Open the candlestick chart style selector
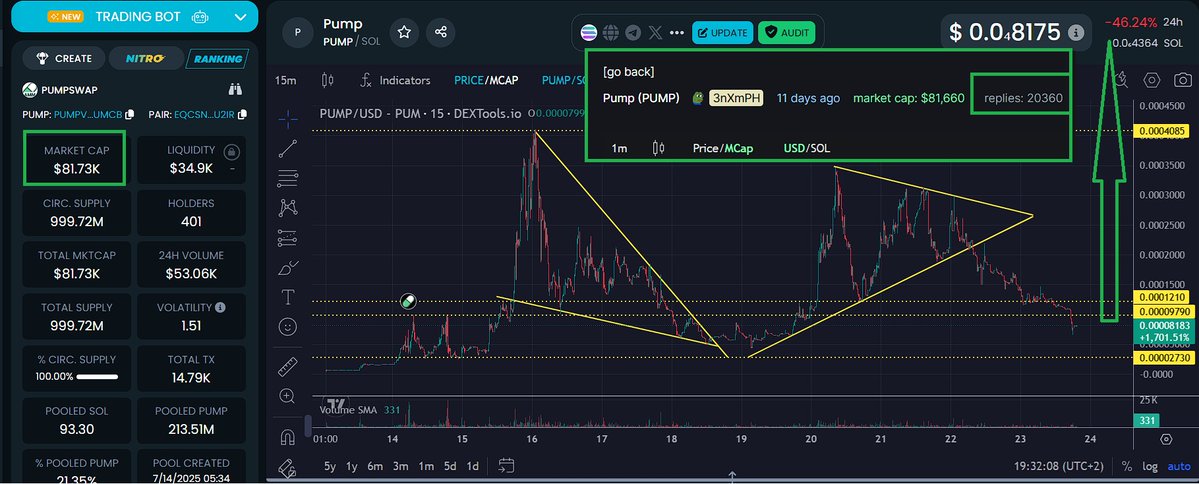 point(328,80)
